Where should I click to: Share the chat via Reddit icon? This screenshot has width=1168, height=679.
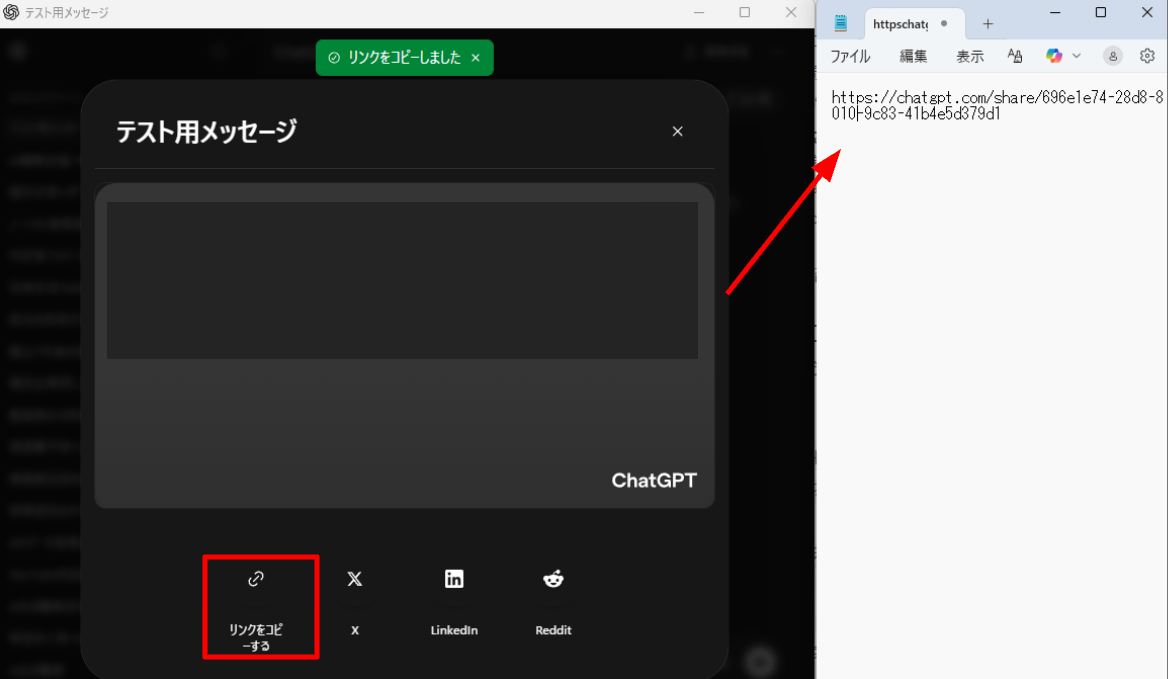[x=553, y=579]
